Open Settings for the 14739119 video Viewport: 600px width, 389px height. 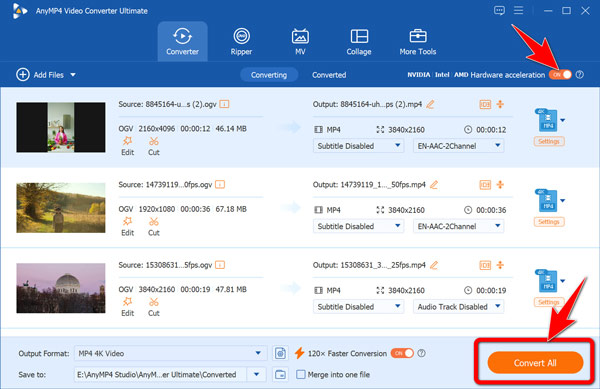click(x=549, y=222)
